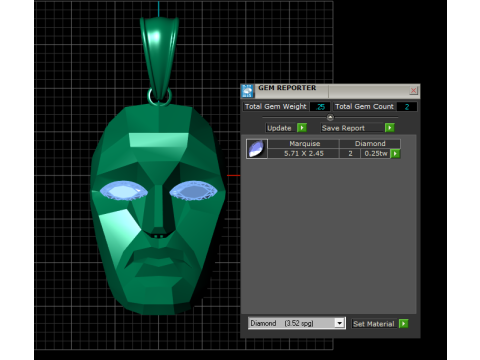Screen dimensions: 480x360
Task: Click green arrow next to Set Material
Action: click(x=403, y=323)
